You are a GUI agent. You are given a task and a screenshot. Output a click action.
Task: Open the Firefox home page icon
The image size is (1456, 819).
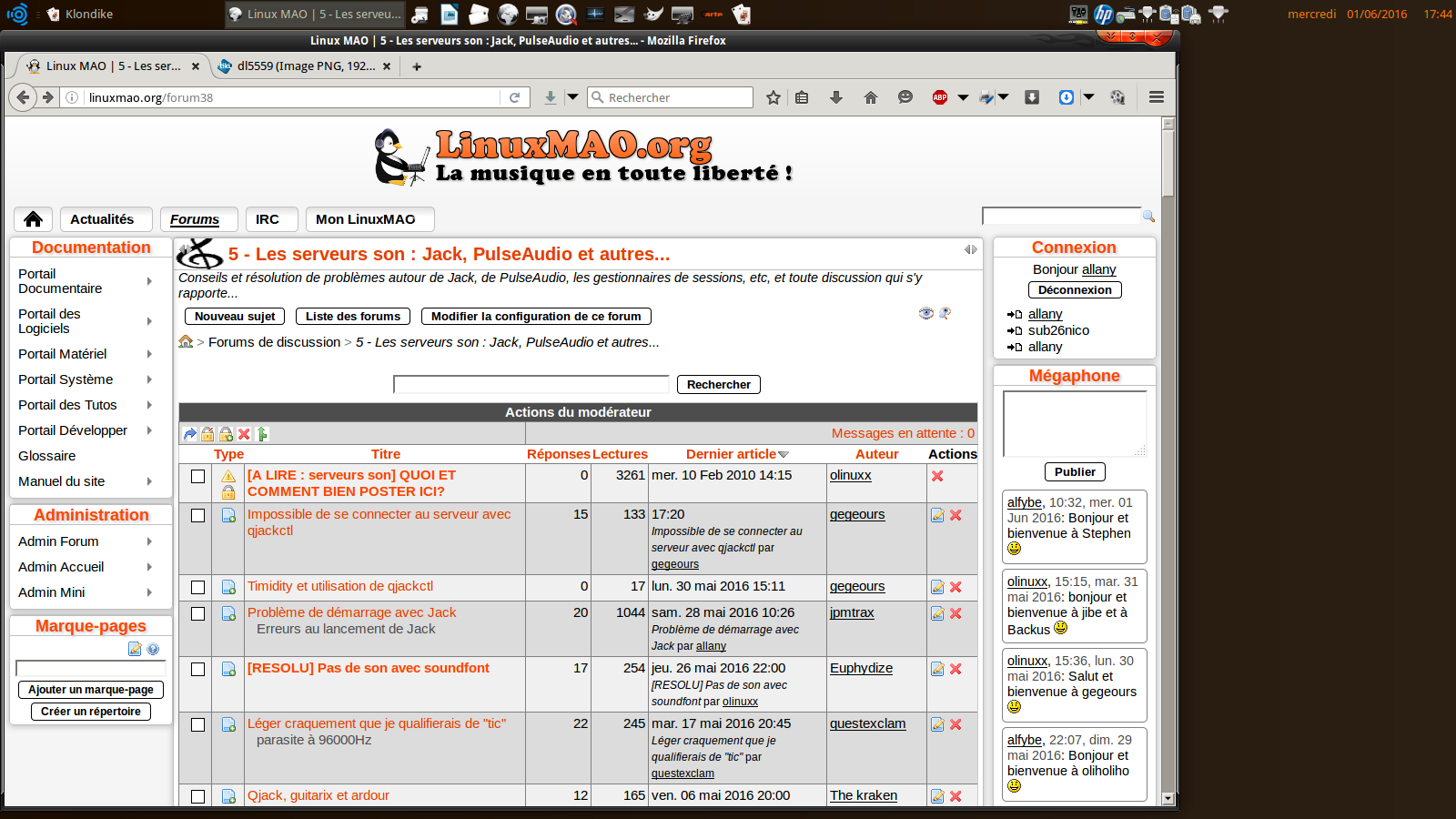pos(871,97)
